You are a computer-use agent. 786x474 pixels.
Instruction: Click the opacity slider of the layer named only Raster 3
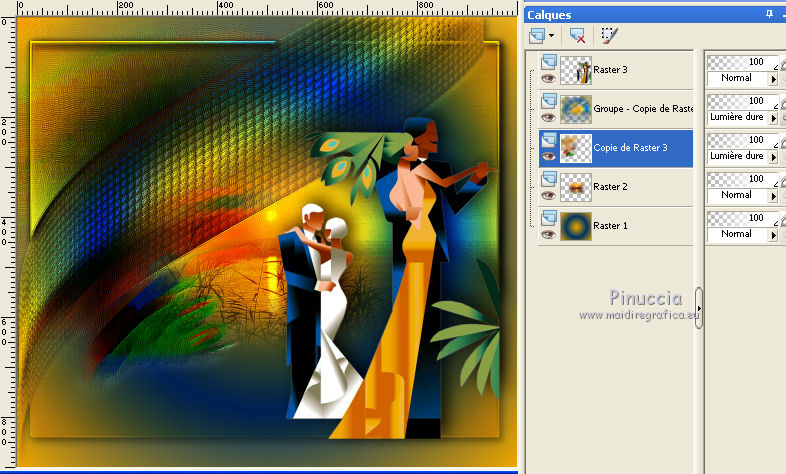[x=742, y=62]
